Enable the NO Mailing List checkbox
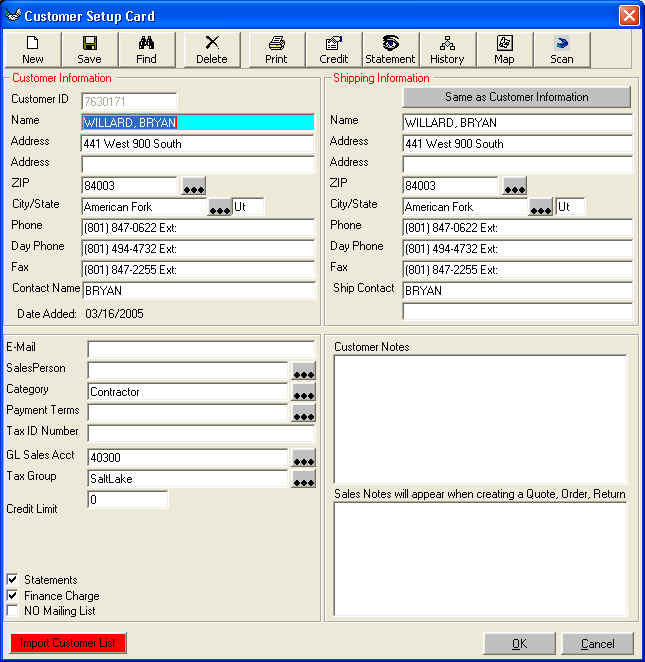This screenshot has height=662, width=645. pyautogui.click(x=13, y=611)
